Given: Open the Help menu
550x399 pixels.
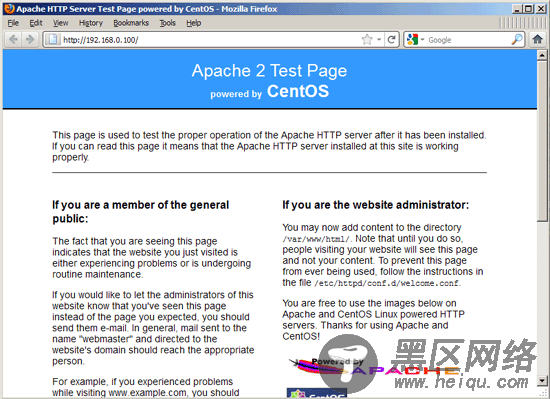Looking at the screenshot, I should pyautogui.click(x=194, y=23).
